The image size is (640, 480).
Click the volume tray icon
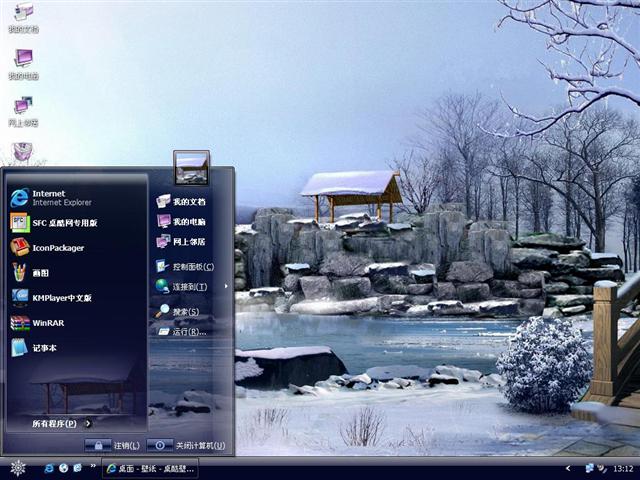click(x=602, y=468)
